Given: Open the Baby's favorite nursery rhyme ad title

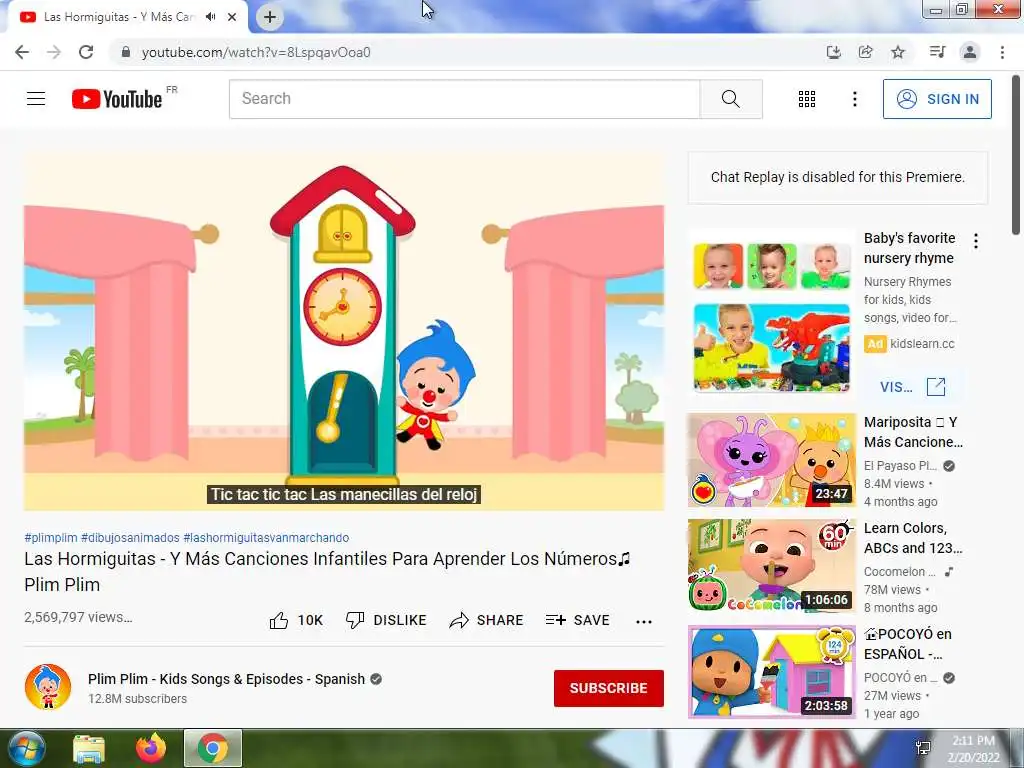Looking at the screenshot, I should coord(909,248).
